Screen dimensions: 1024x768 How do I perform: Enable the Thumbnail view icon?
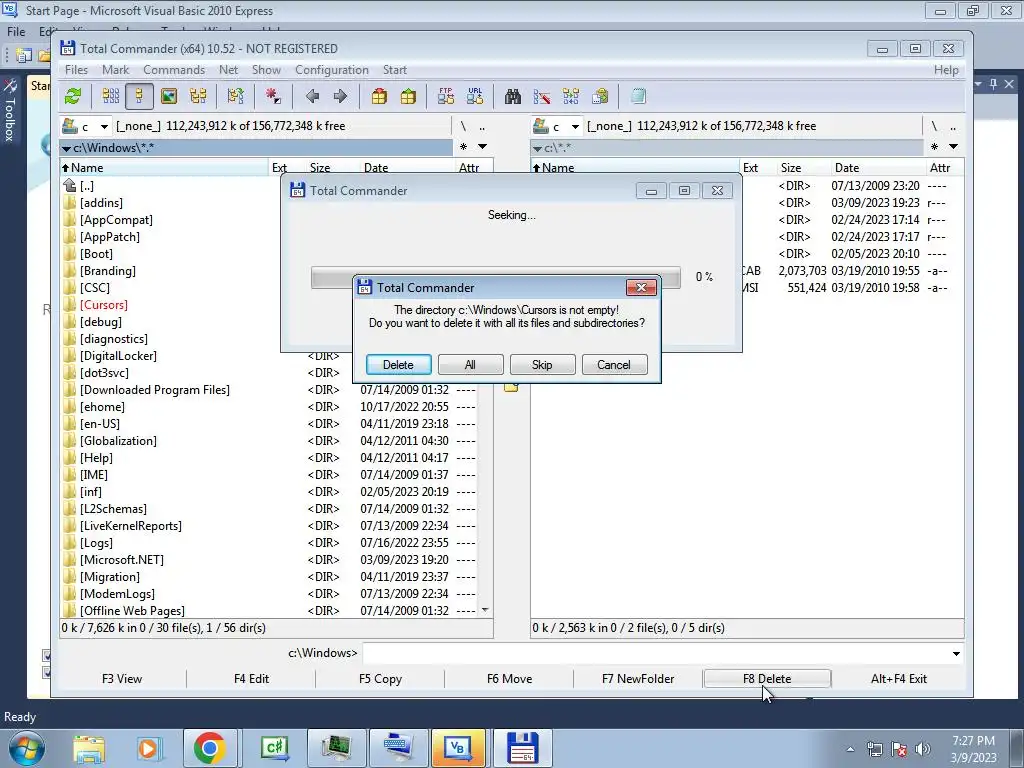(168, 97)
